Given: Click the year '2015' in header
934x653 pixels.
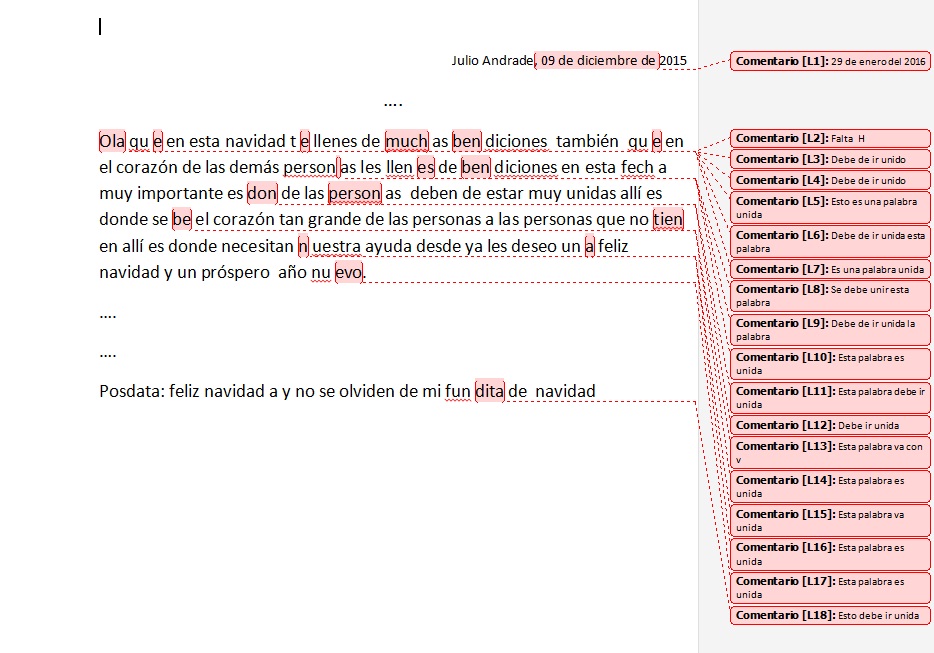Looking at the screenshot, I should point(673,60).
